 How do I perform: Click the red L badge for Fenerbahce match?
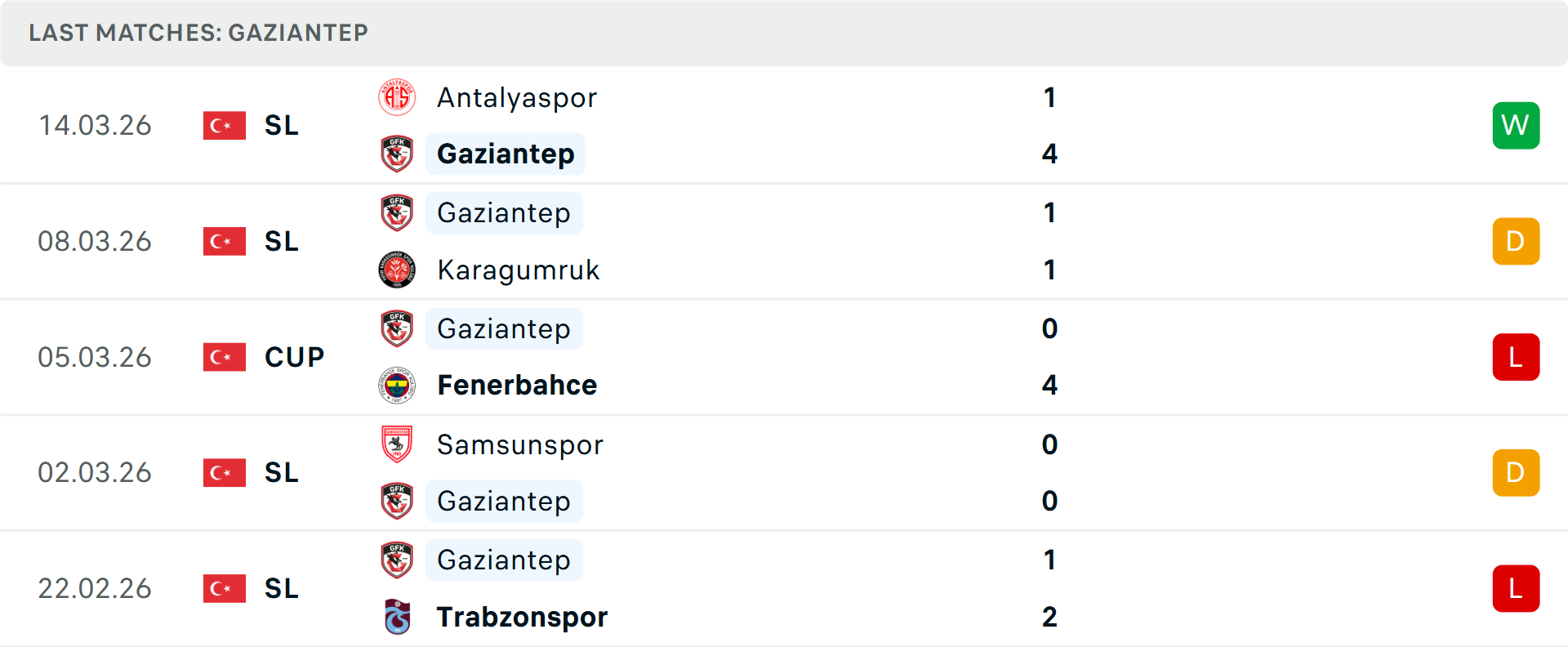coord(1516,357)
